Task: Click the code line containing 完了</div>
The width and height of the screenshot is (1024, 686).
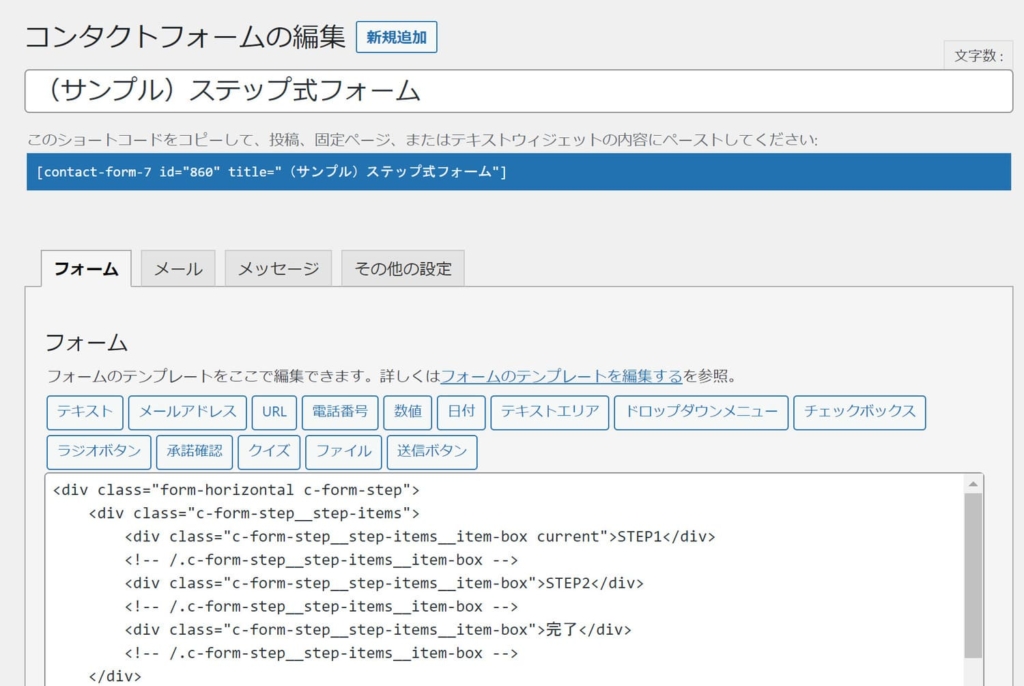Action: (x=378, y=630)
